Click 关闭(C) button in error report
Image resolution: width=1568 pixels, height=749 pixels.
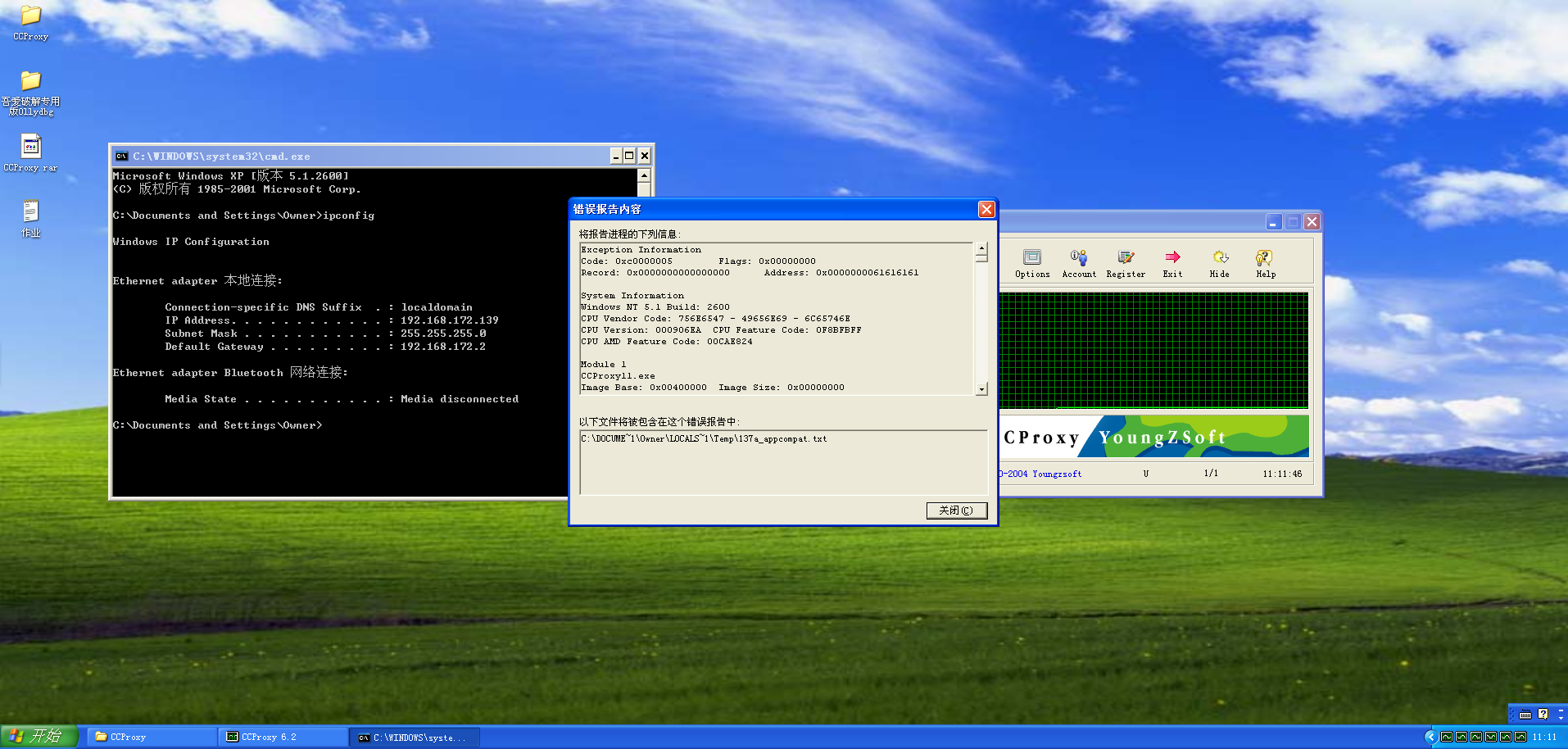[x=956, y=511]
